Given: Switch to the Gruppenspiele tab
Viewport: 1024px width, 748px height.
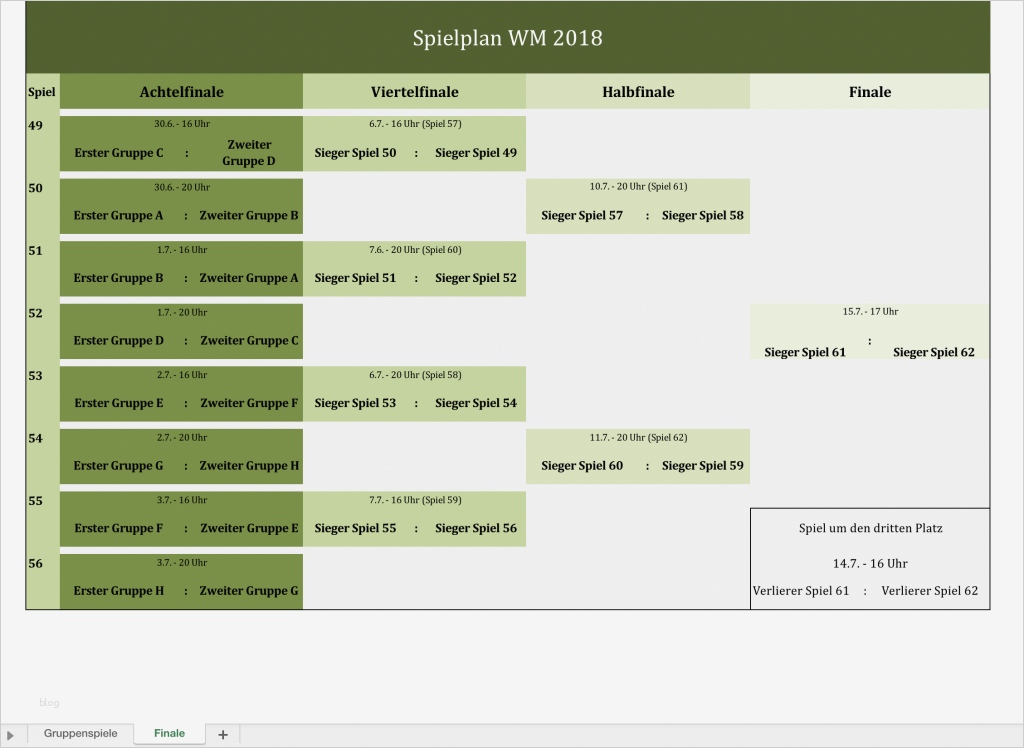Looking at the screenshot, I should [80, 733].
